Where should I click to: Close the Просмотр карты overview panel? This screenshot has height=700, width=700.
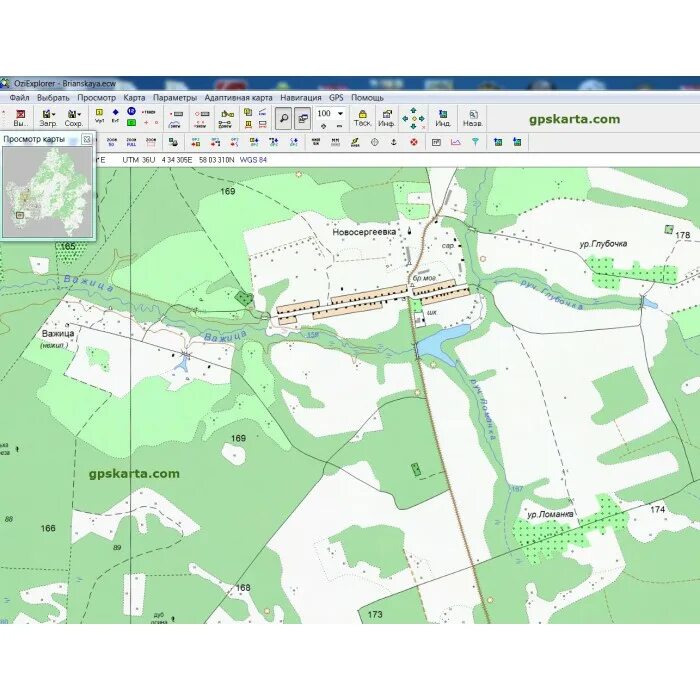click(x=87, y=139)
